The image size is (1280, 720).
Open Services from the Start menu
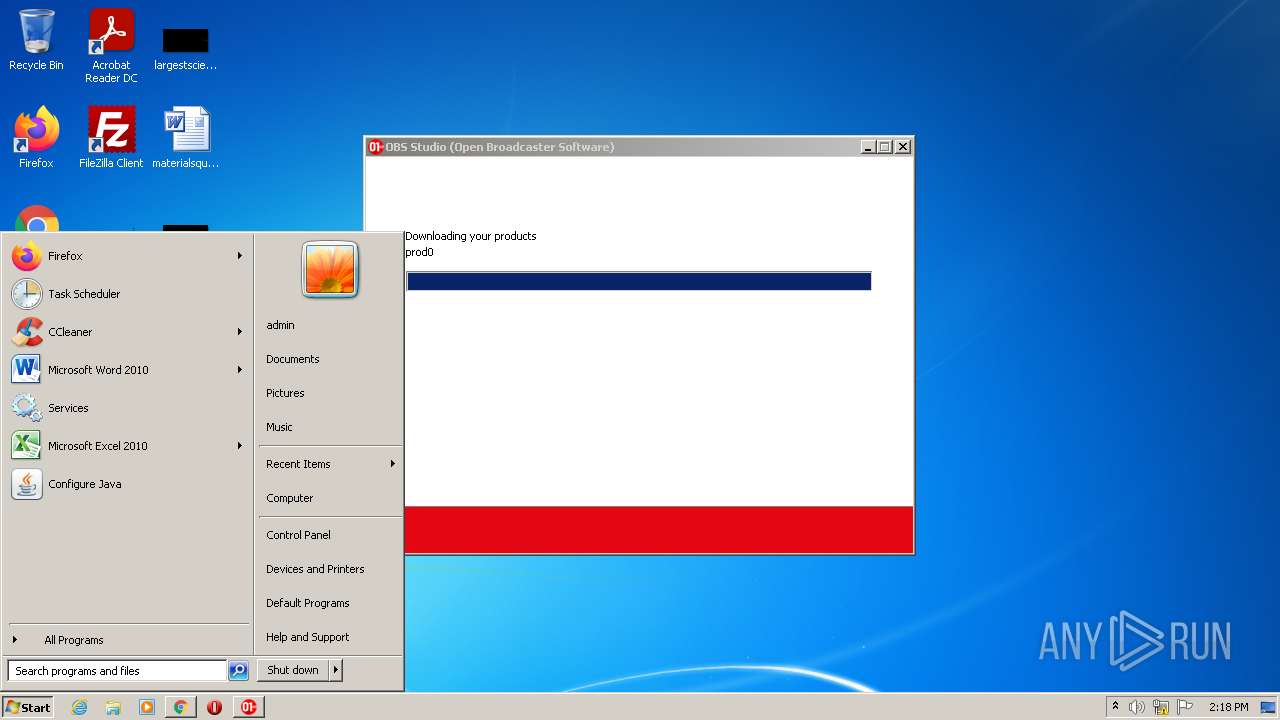126,408
